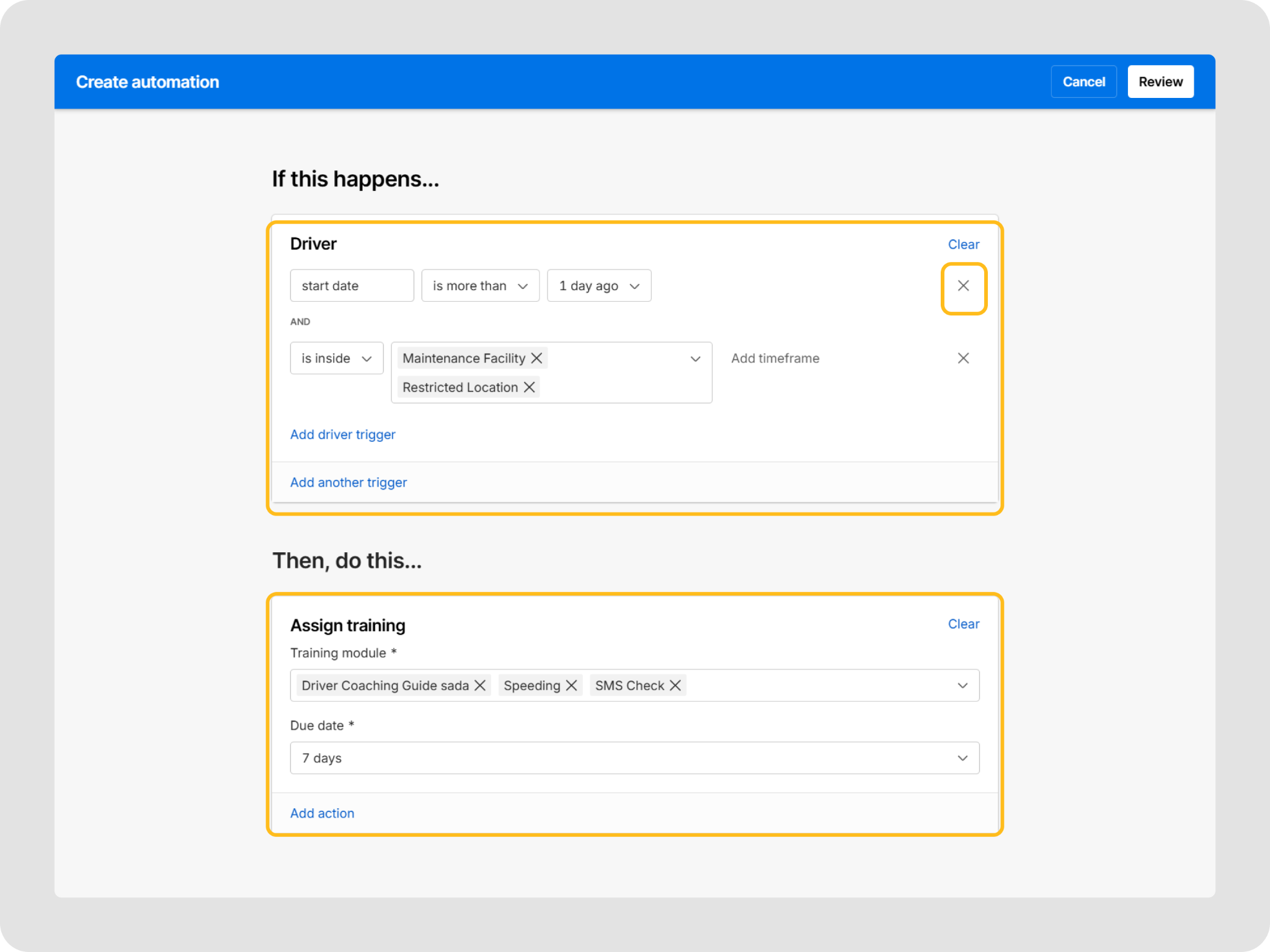Open the 'is more than' operator dropdown
The image size is (1270, 952).
click(480, 286)
